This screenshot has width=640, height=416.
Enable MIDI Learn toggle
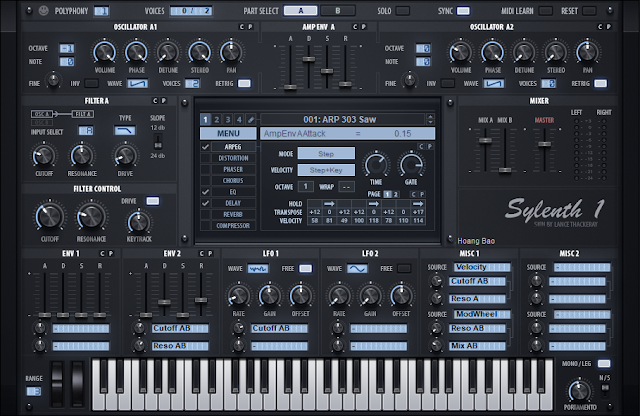point(546,11)
